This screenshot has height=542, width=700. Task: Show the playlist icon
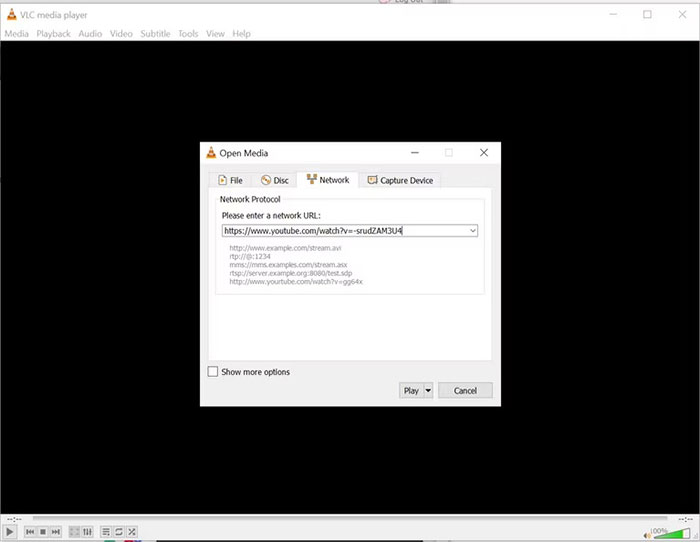tap(106, 531)
